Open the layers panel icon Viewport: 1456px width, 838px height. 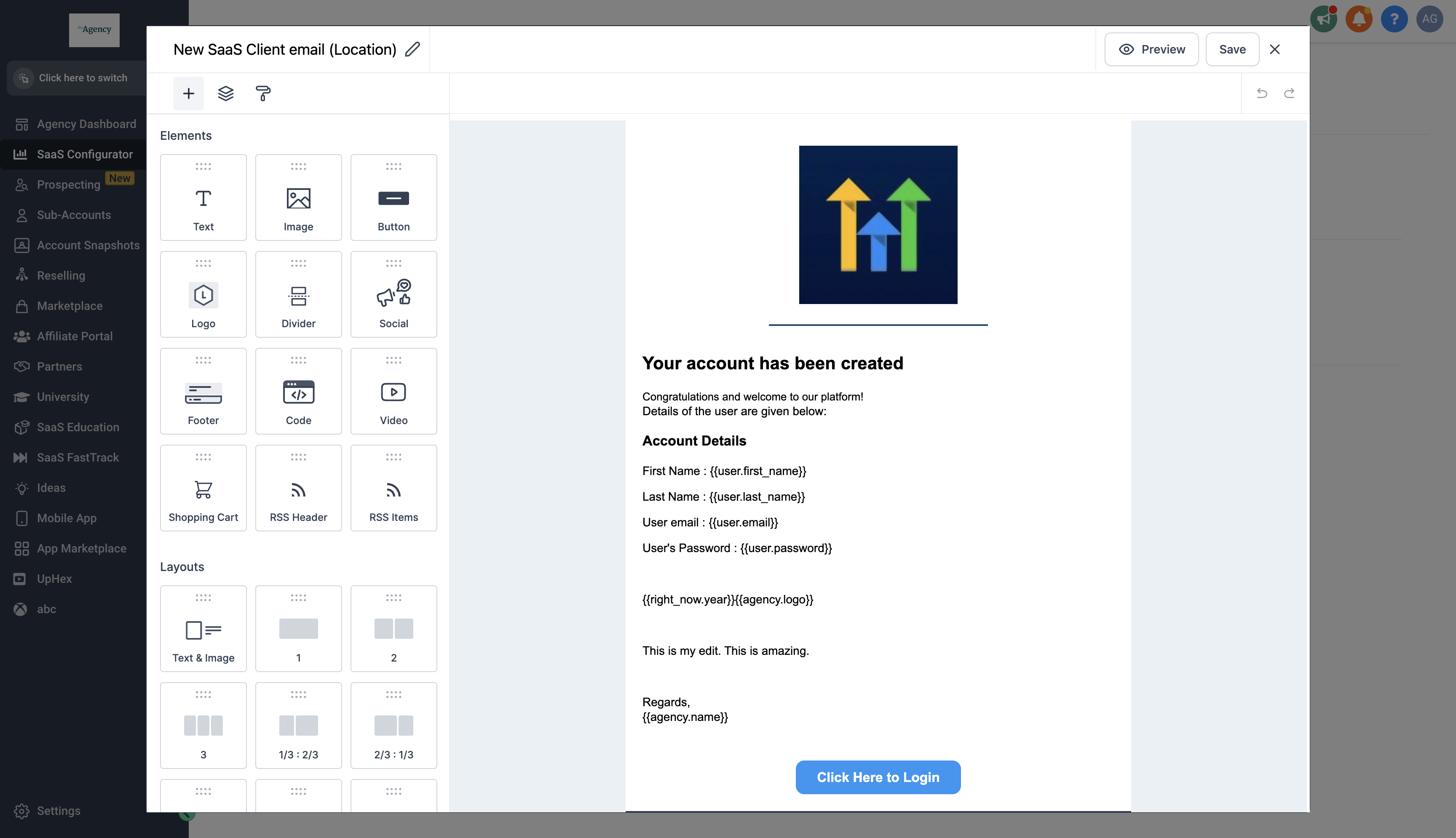point(226,93)
